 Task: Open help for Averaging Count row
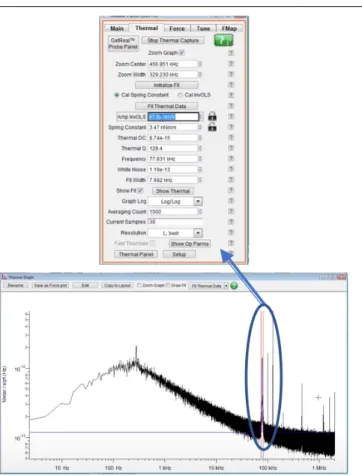[x=231, y=212]
